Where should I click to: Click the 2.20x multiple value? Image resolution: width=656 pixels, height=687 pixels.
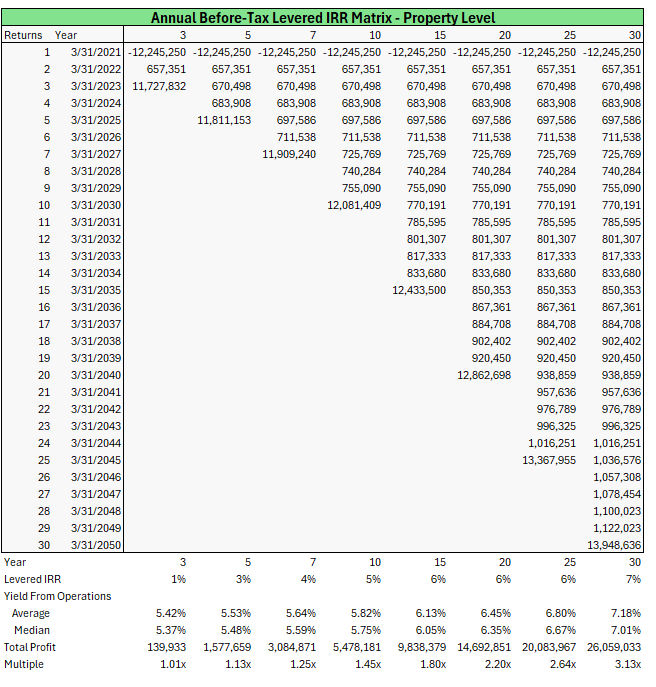[x=498, y=664]
